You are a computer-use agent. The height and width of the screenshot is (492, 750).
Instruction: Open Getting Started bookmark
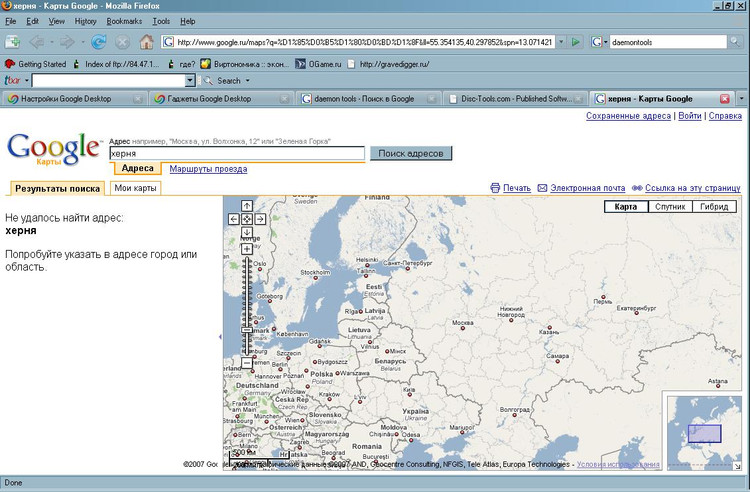tap(35, 64)
